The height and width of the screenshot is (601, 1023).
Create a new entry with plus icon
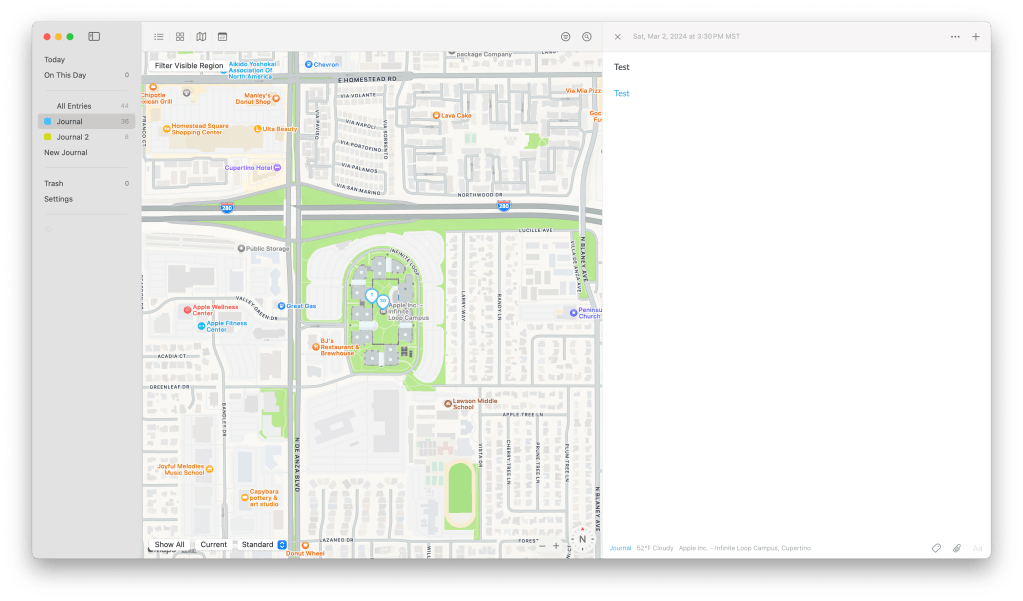(976, 37)
